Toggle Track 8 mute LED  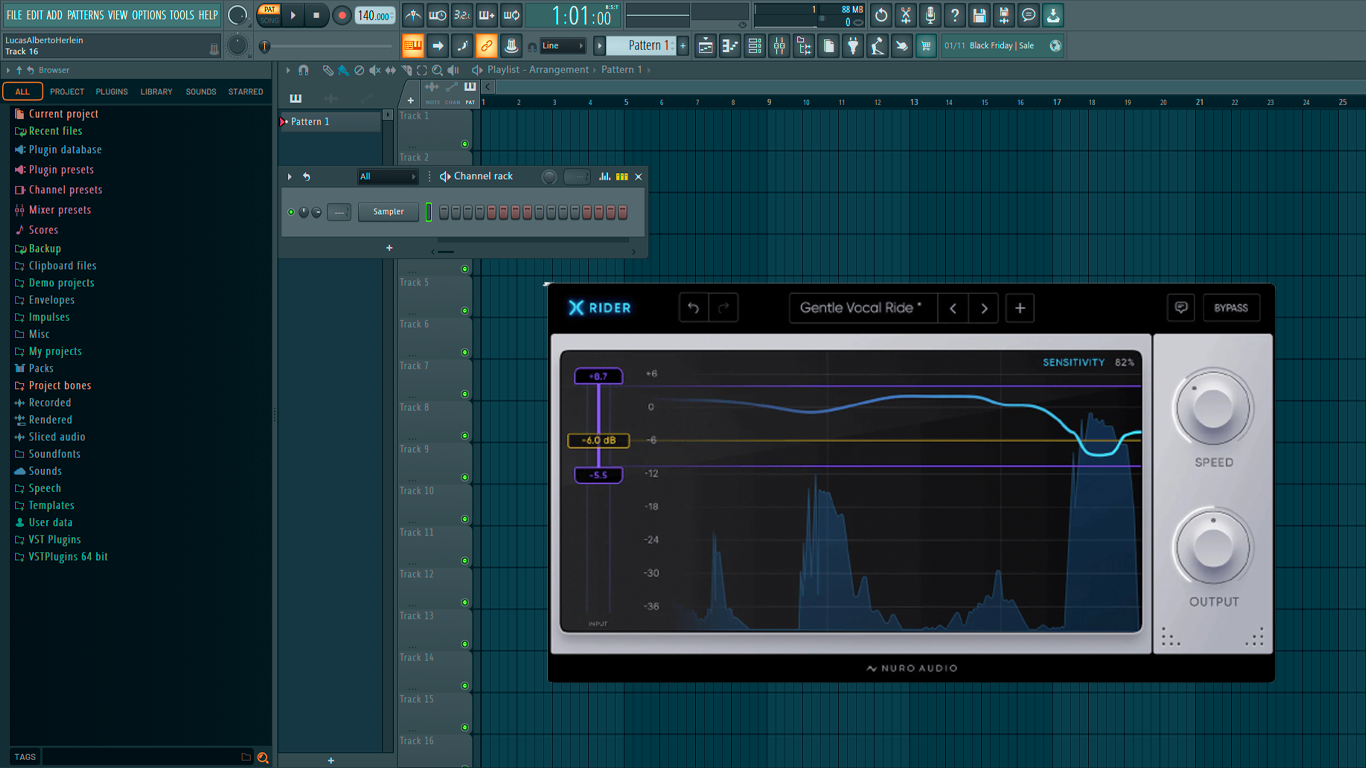[x=465, y=435]
